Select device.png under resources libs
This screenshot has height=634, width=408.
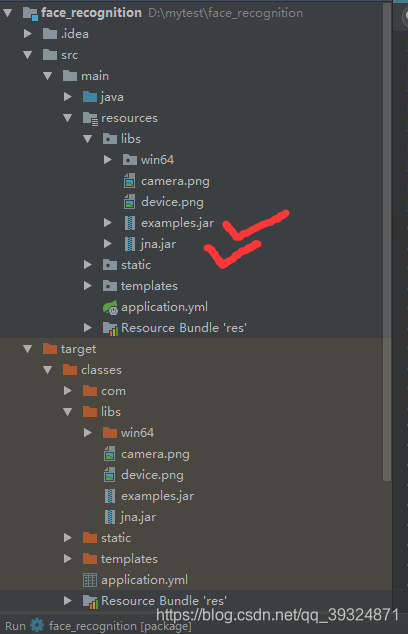(x=172, y=202)
